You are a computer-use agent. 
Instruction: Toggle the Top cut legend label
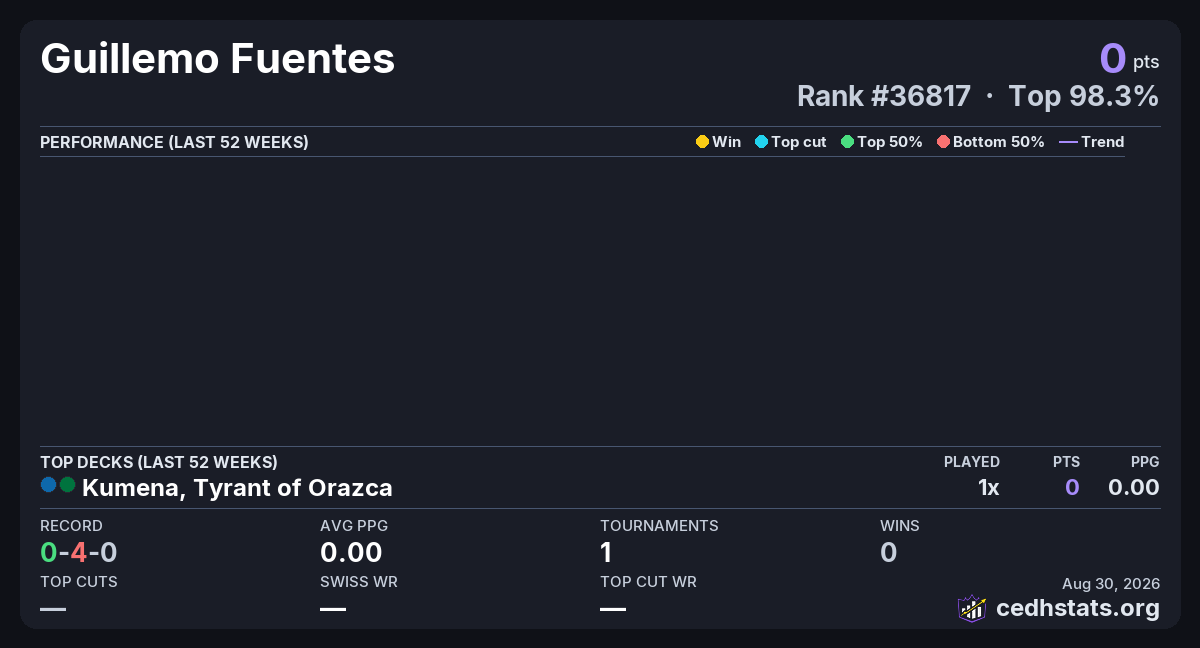[799, 142]
